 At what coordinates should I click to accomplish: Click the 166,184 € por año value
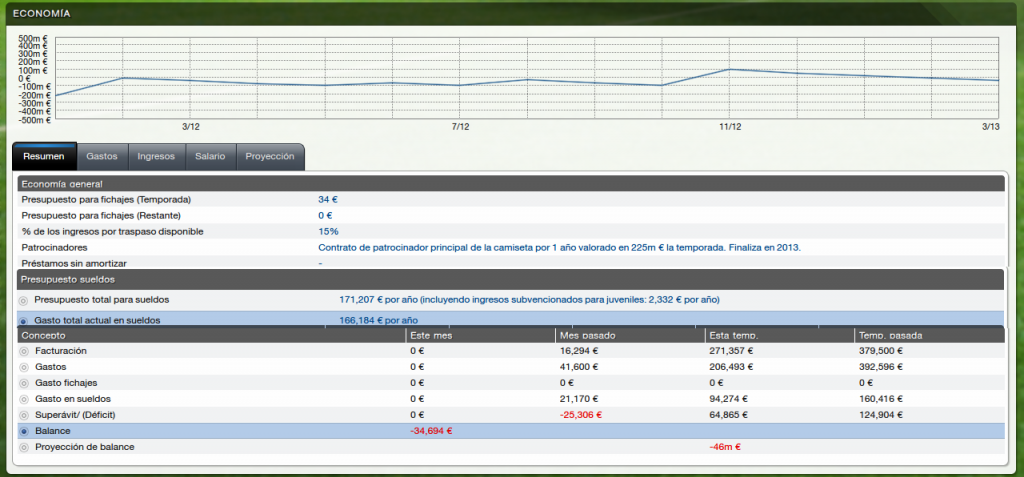click(x=379, y=320)
